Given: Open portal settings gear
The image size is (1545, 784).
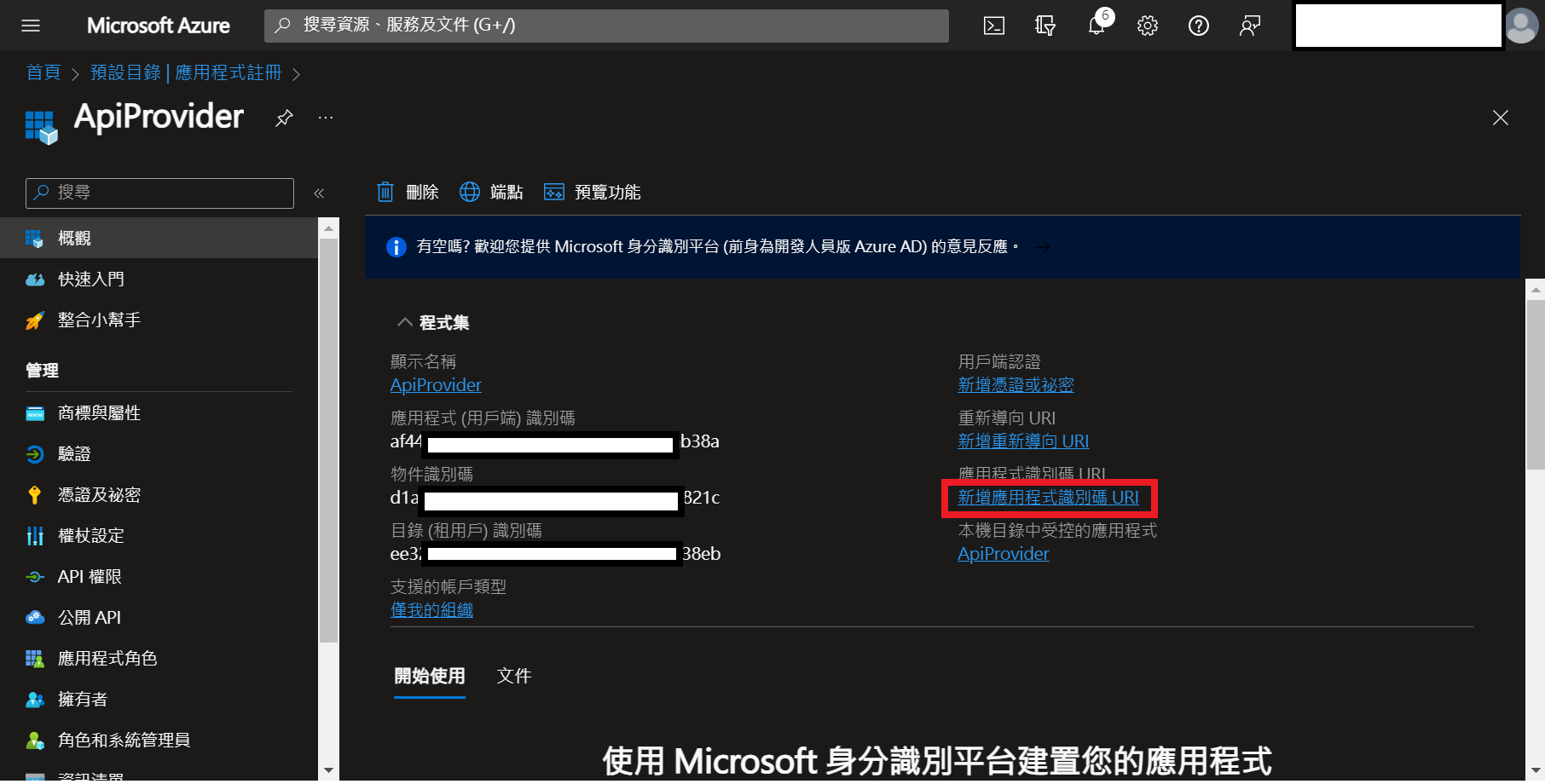Looking at the screenshot, I should (1148, 26).
